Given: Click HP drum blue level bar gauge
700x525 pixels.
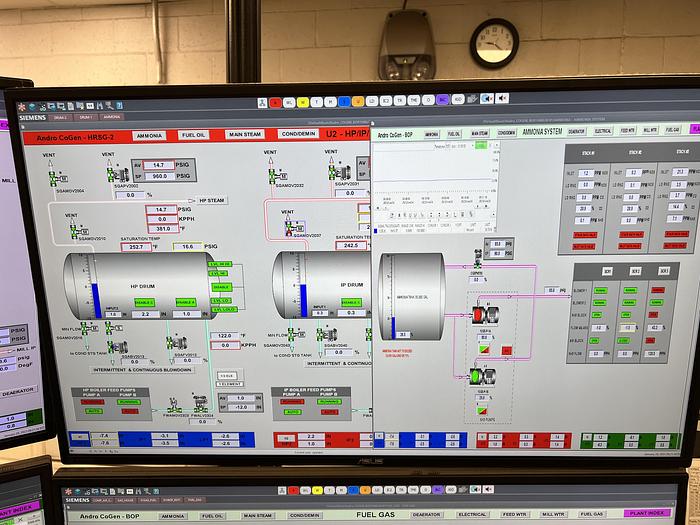Looking at the screenshot, I should coord(96,300).
